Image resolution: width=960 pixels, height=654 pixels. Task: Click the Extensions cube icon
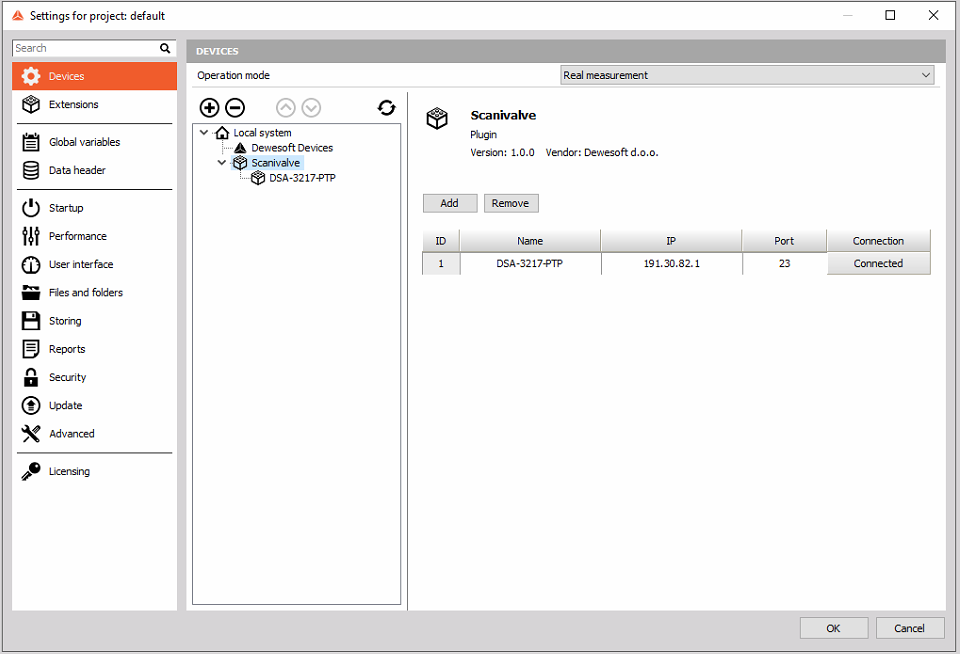point(31,104)
